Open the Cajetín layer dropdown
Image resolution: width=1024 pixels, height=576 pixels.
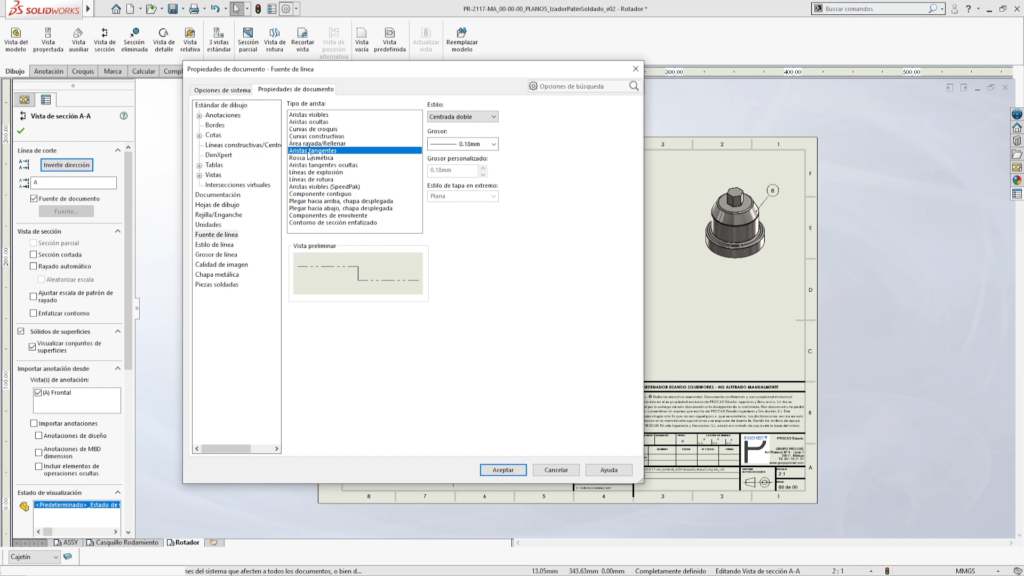[34, 556]
